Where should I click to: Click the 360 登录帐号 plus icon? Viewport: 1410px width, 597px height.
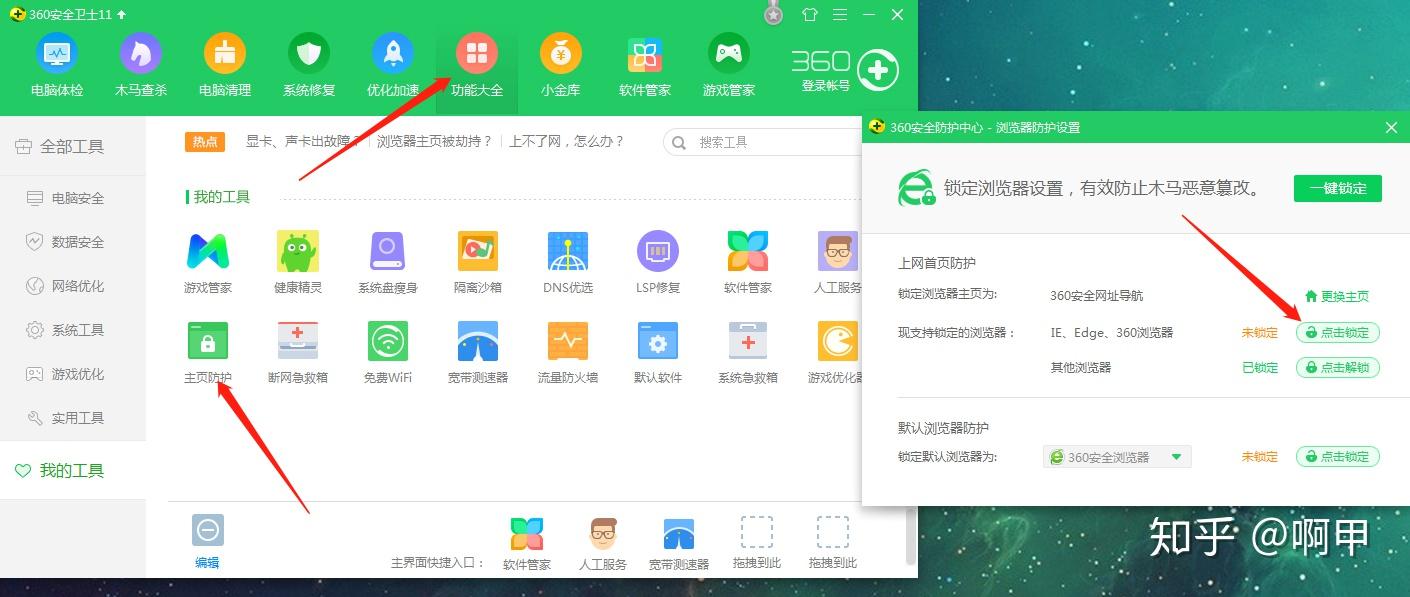click(x=878, y=70)
